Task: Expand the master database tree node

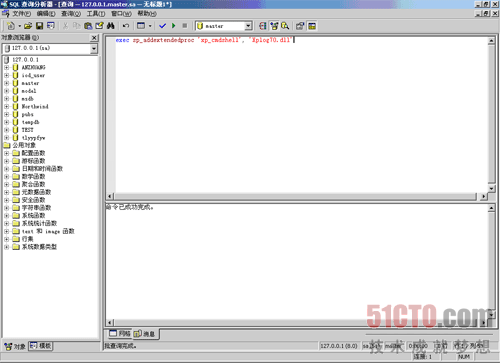Action: pos(6,83)
